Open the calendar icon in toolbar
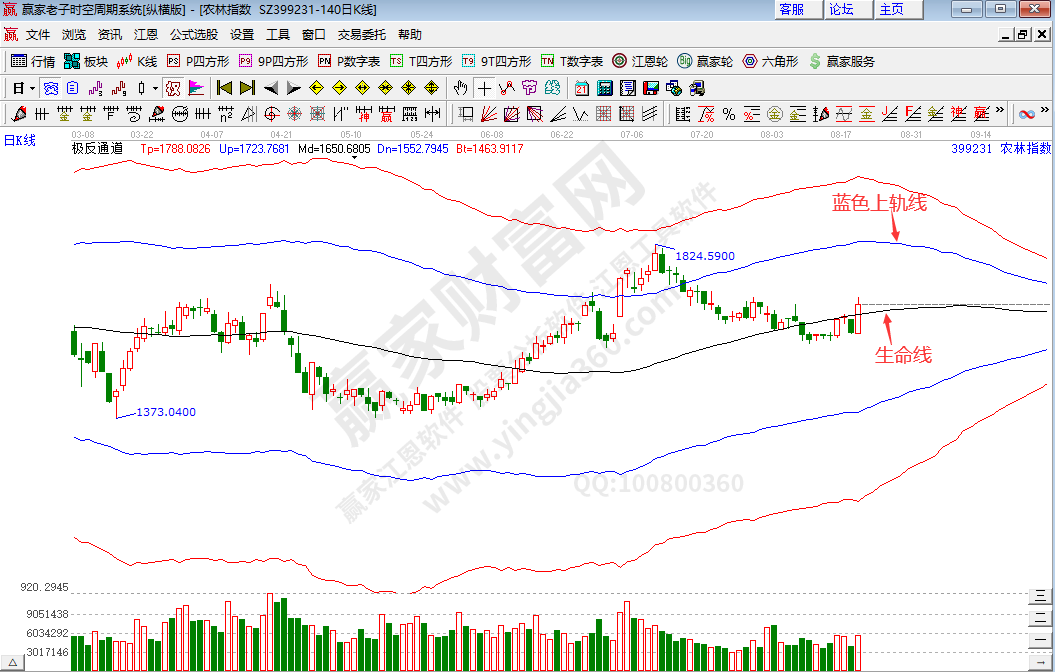This screenshot has height=672, width=1055. [x=582, y=88]
